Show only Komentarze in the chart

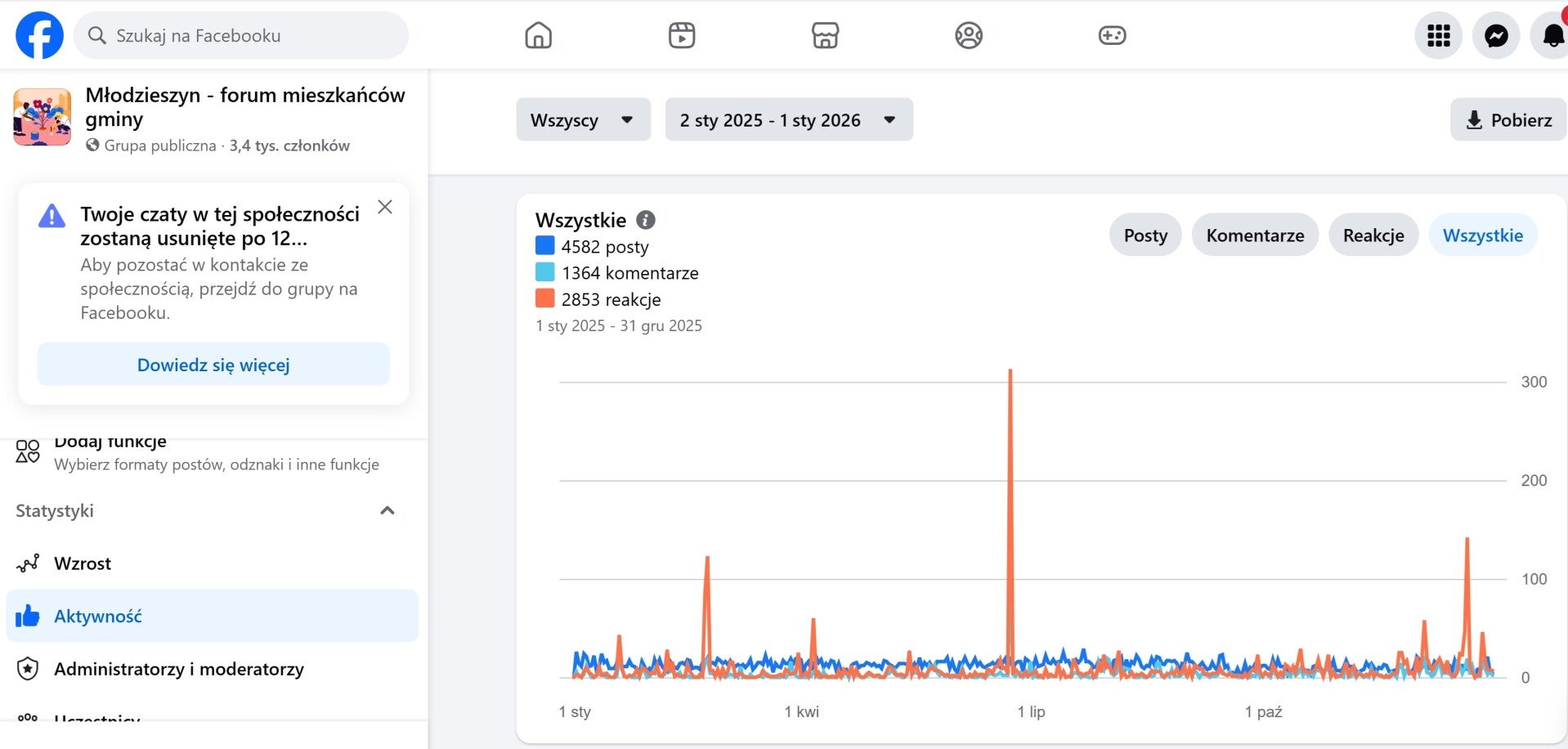pyautogui.click(x=1255, y=235)
